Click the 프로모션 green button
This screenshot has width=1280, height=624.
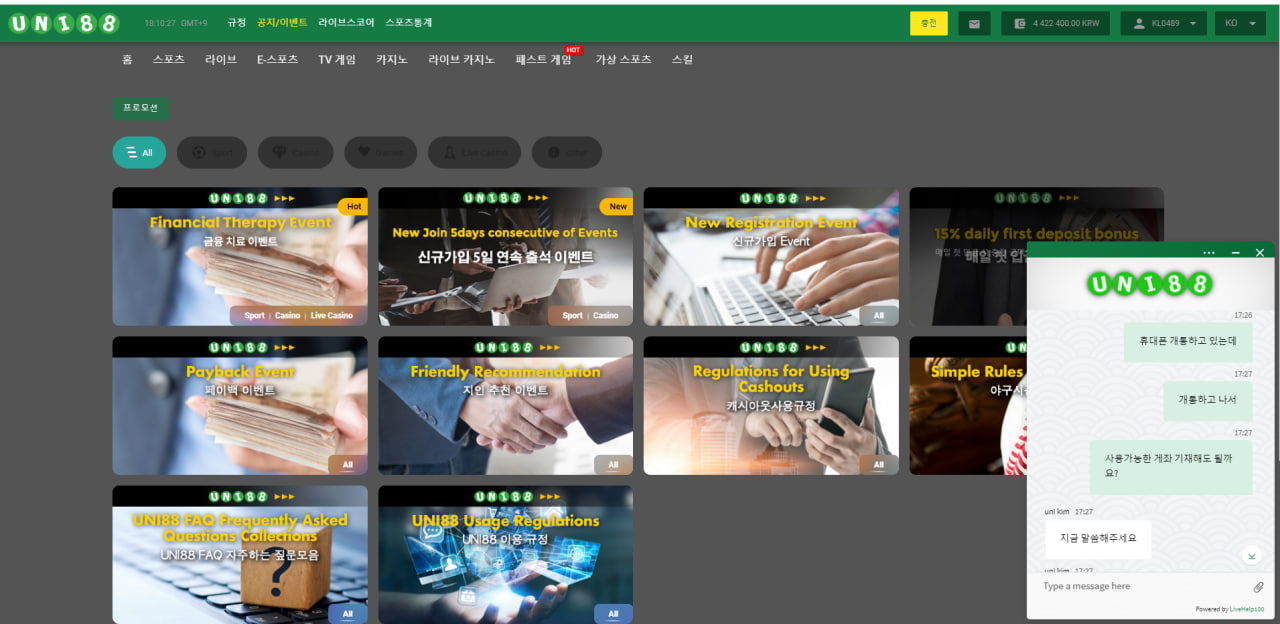click(x=141, y=108)
